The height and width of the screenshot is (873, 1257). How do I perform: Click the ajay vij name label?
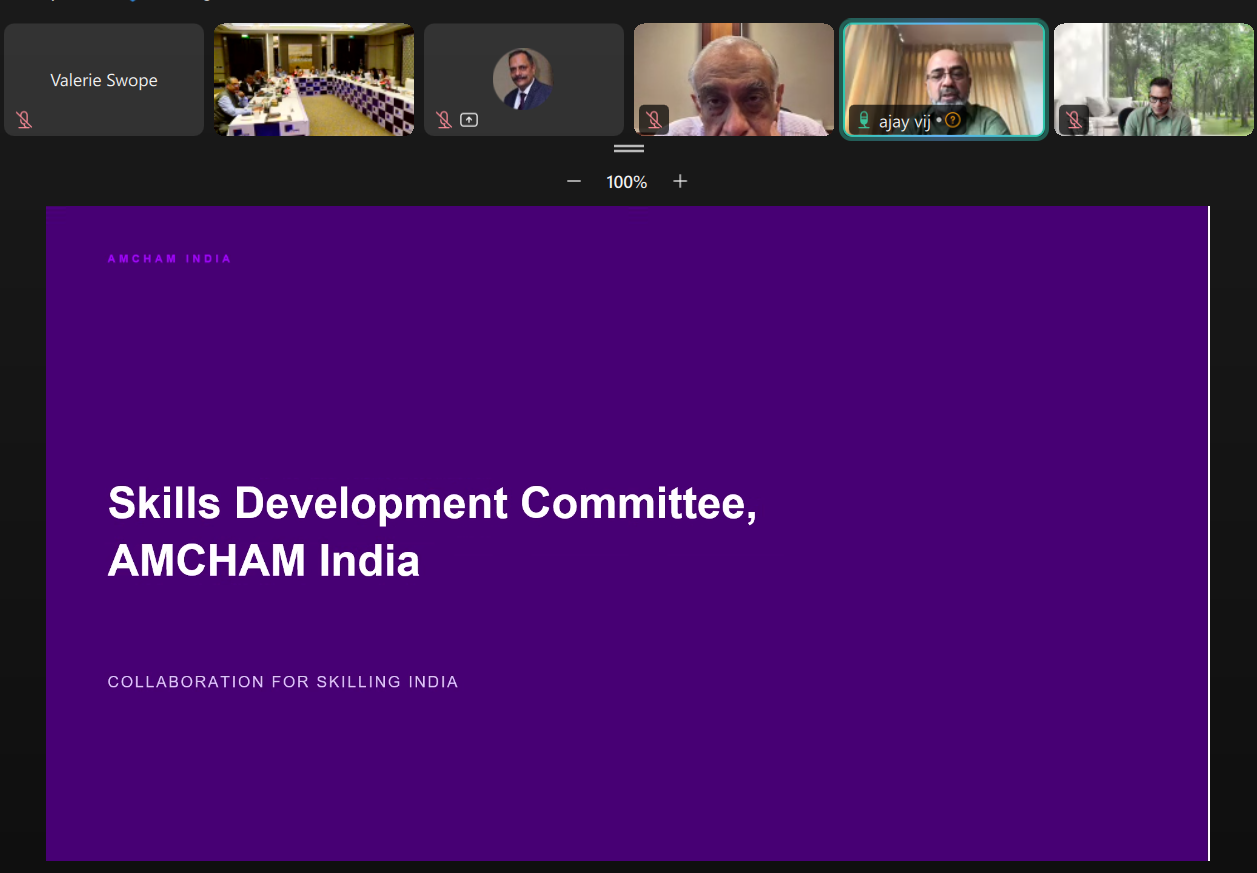(x=905, y=121)
